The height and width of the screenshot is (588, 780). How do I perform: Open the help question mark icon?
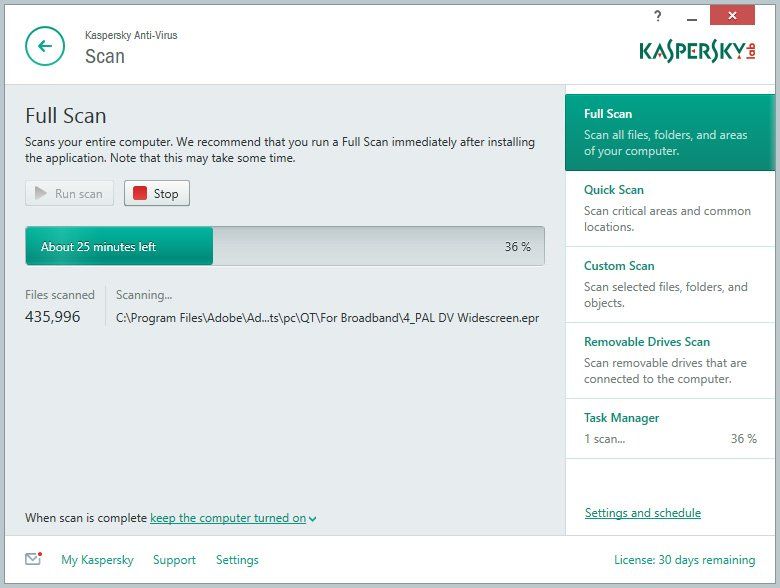click(x=658, y=16)
